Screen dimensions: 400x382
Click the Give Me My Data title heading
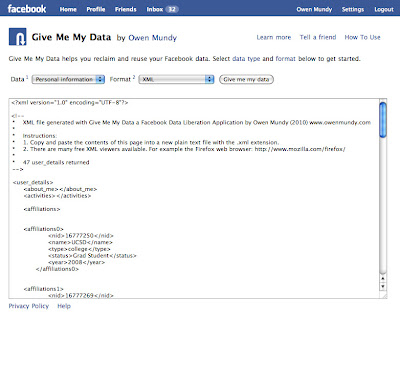71,37
